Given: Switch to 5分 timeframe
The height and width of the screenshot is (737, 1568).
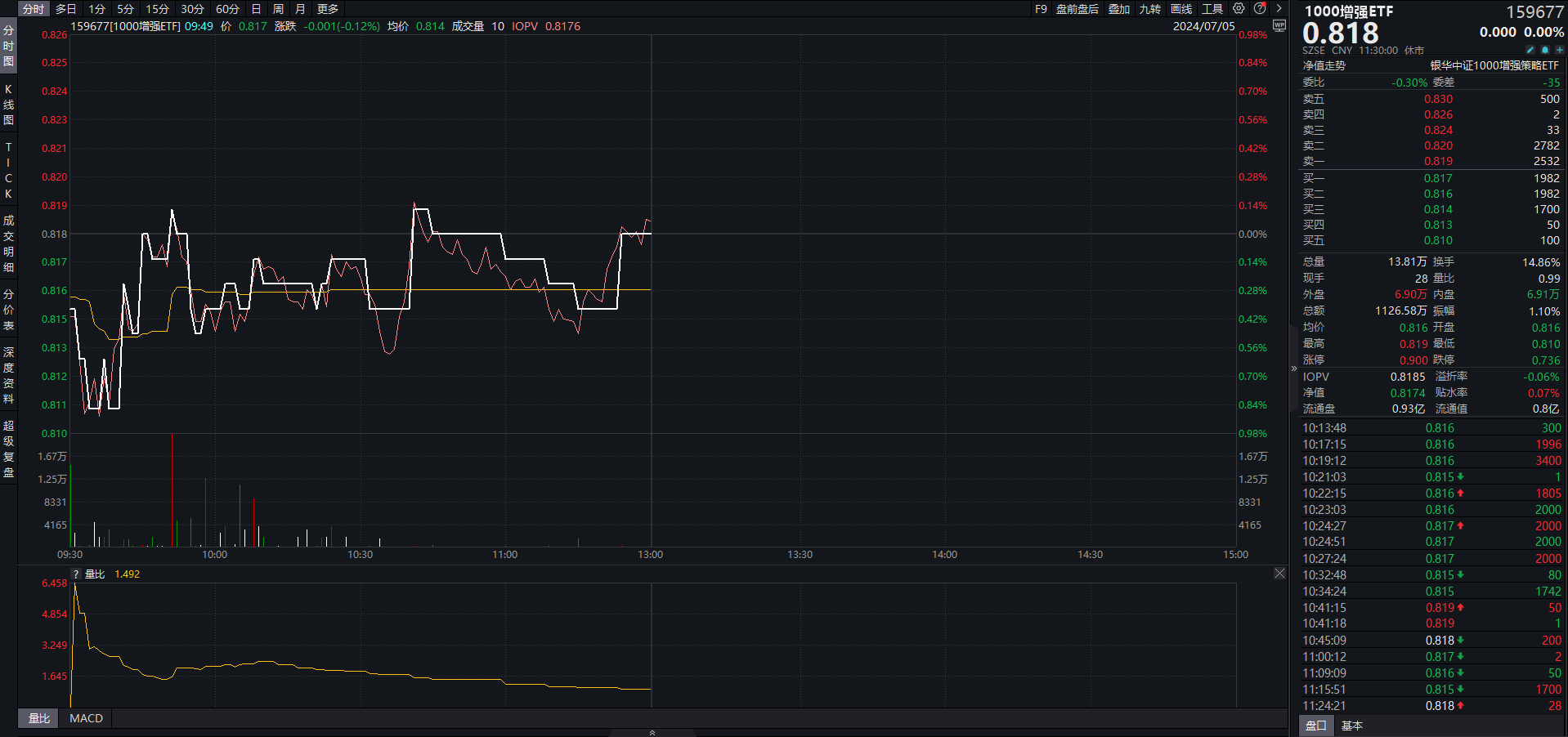Looking at the screenshot, I should pyautogui.click(x=125, y=9).
